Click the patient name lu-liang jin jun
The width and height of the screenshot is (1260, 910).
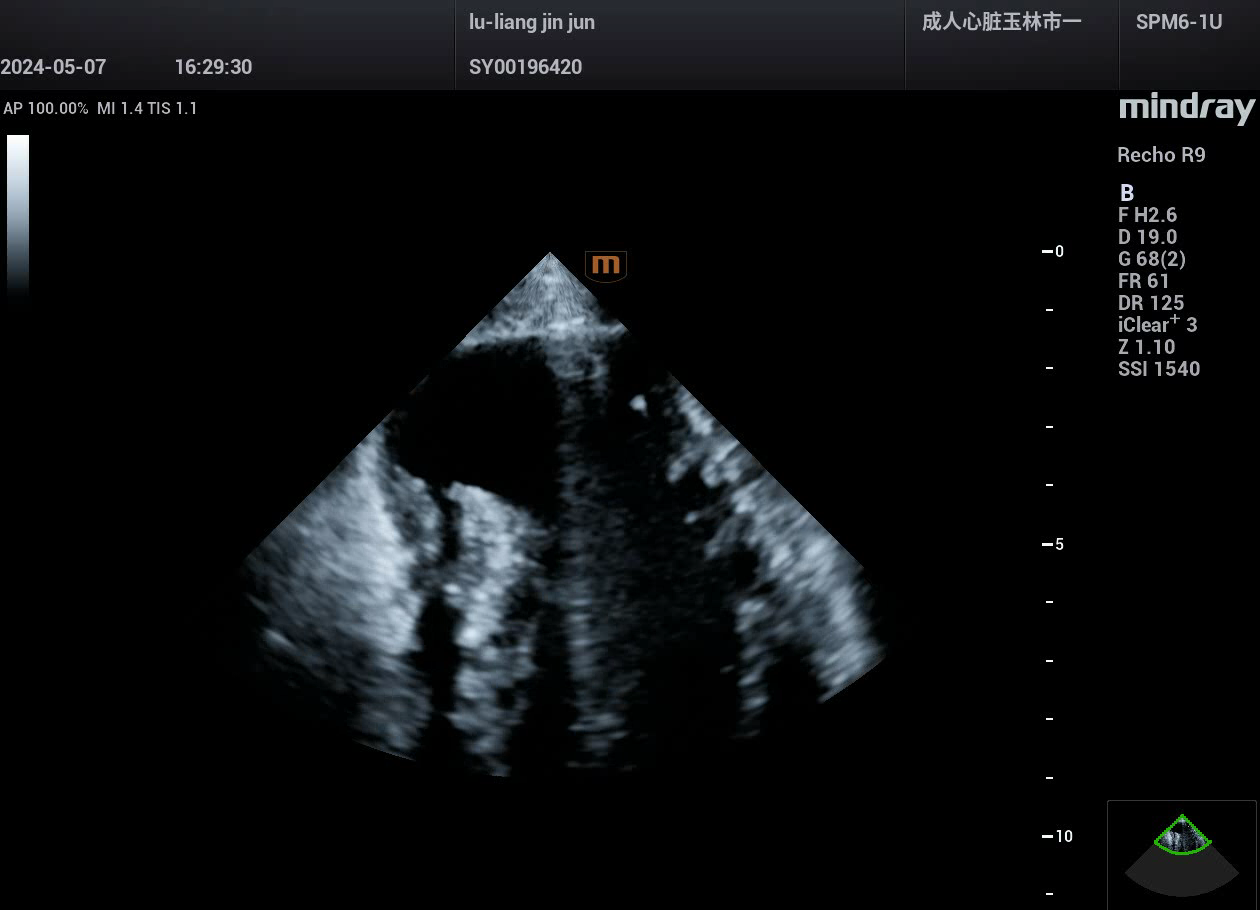point(532,22)
